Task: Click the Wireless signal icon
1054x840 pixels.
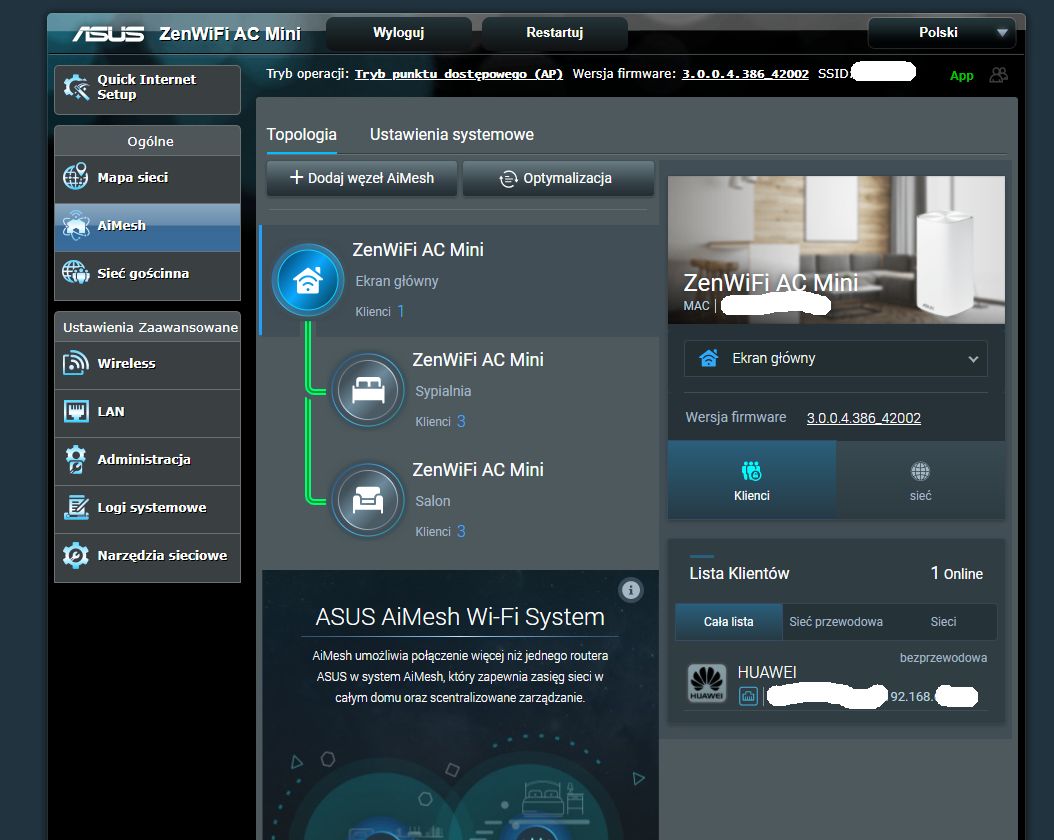Action: pyautogui.click(x=75, y=363)
